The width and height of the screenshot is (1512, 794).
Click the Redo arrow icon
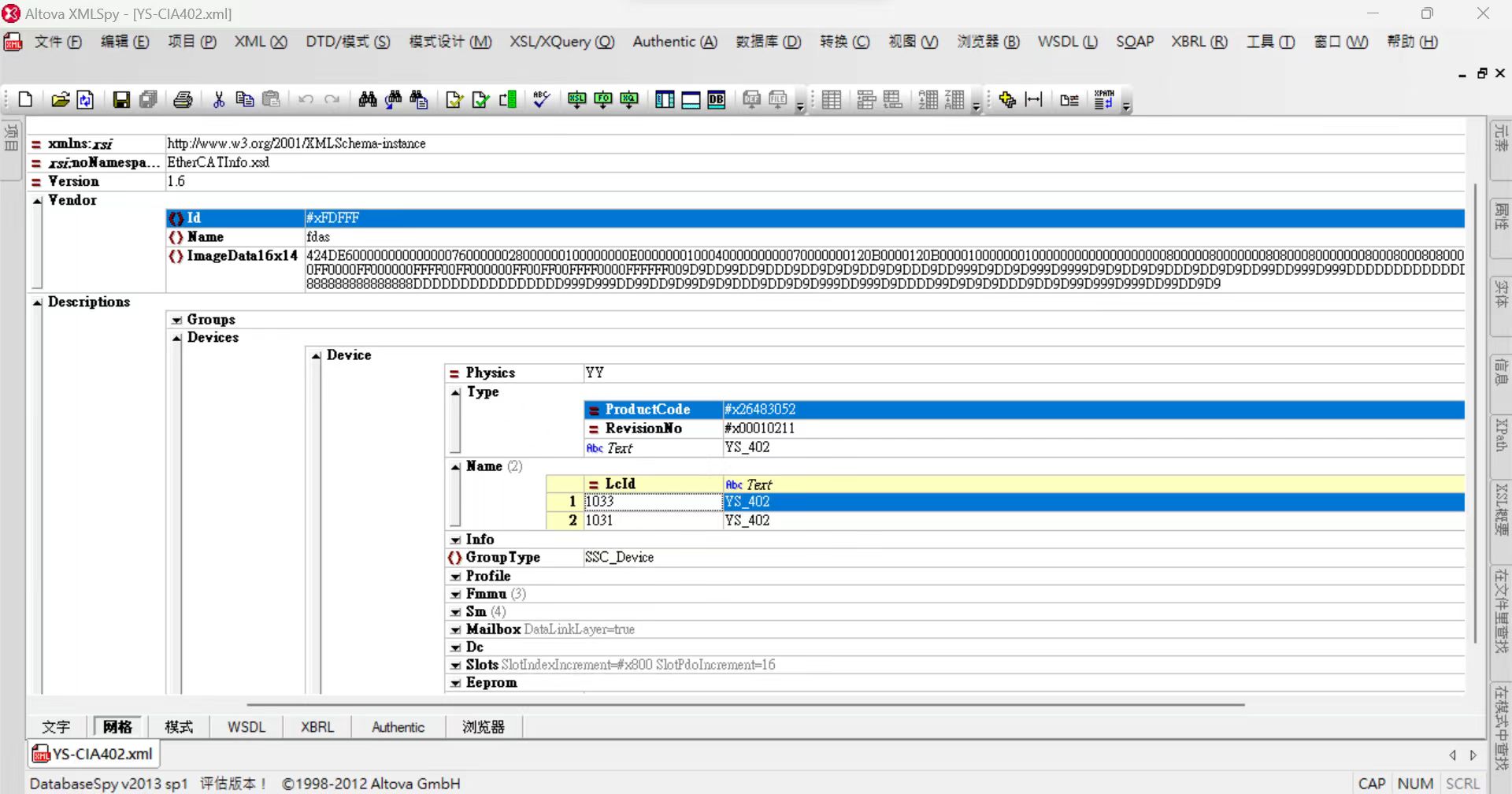[x=332, y=100]
